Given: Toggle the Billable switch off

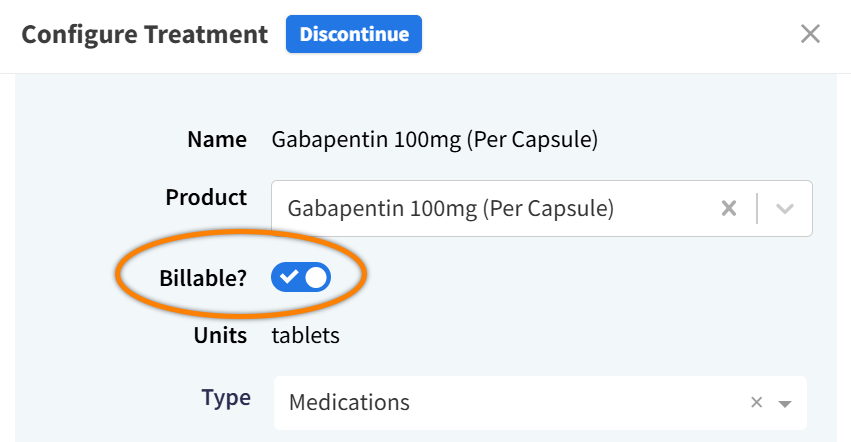Looking at the screenshot, I should (x=301, y=278).
